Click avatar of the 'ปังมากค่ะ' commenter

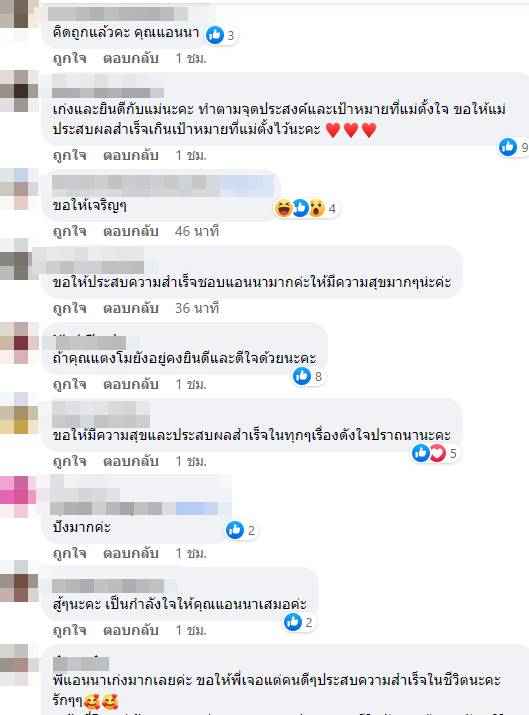coord(19,496)
